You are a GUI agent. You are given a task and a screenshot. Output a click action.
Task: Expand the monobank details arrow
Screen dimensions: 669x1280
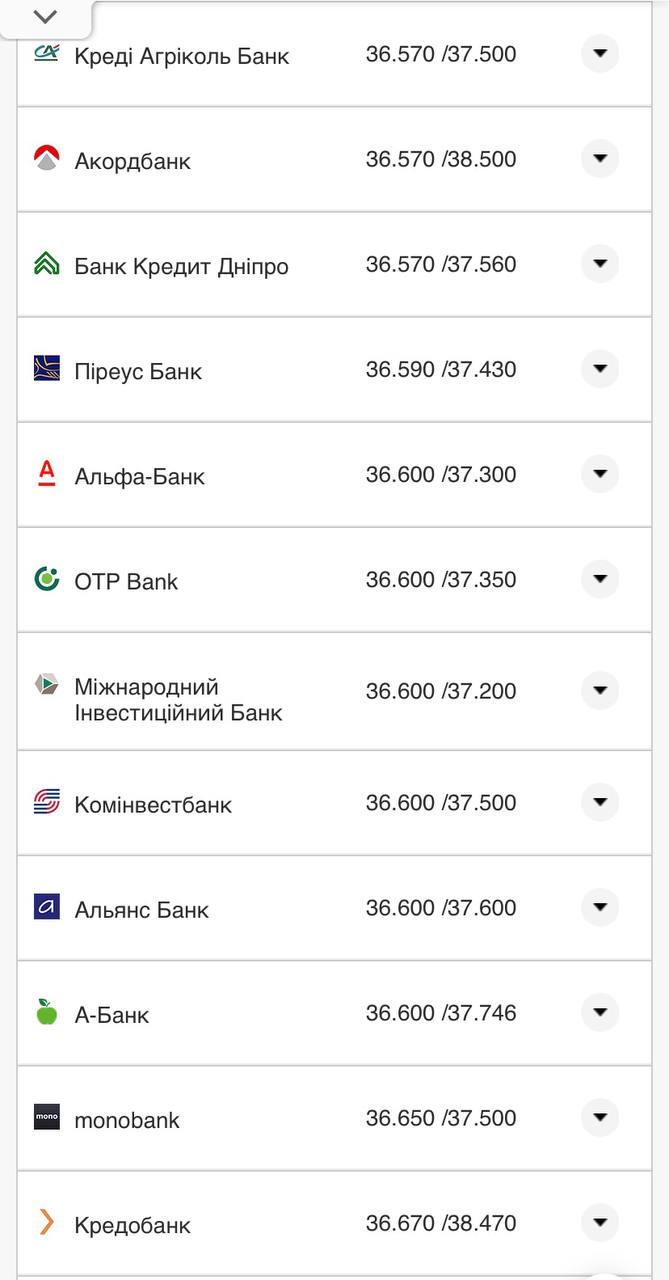[x=599, y=1118]
